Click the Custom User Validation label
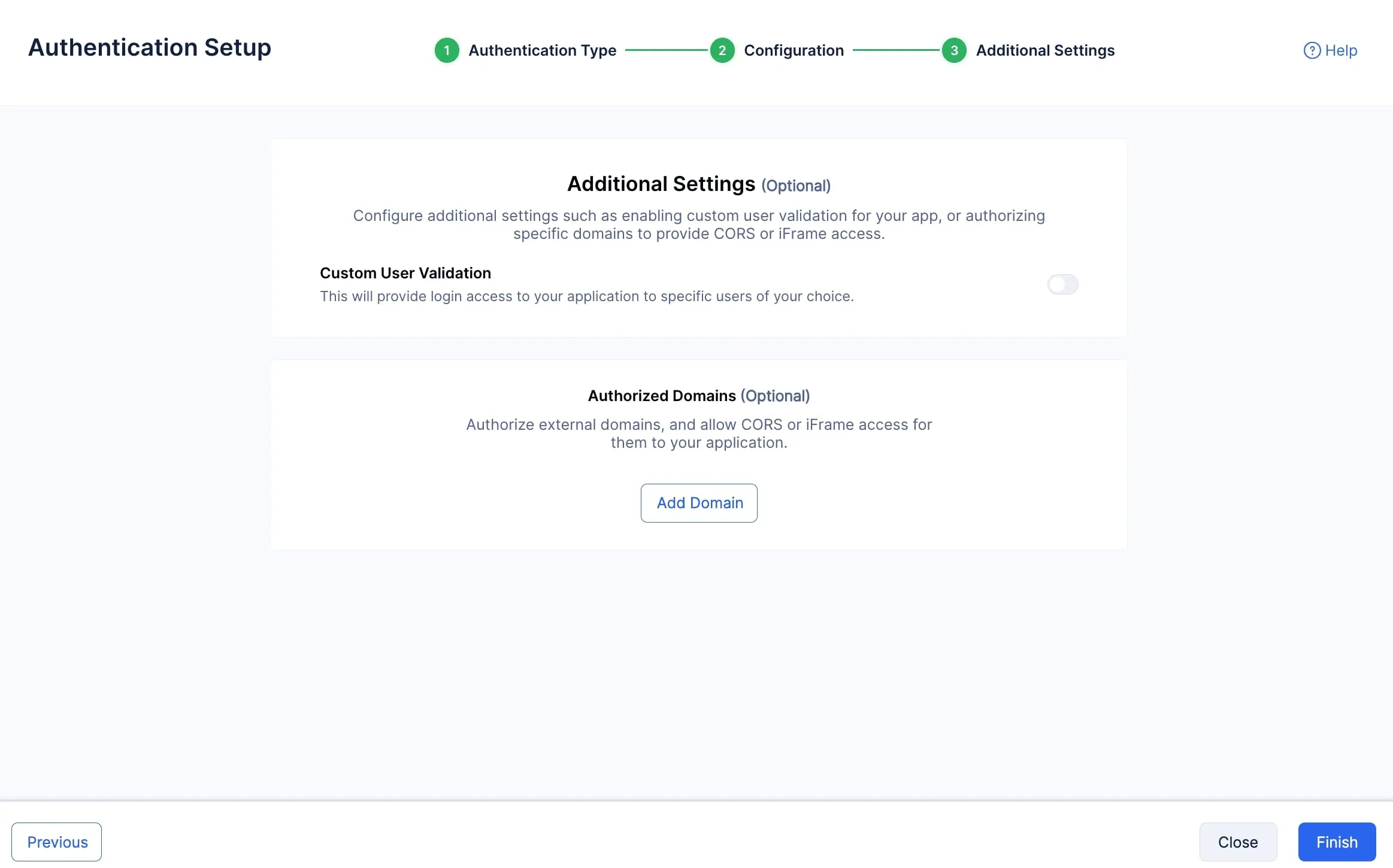The image size is (1393, 868). tap(405, 273)
